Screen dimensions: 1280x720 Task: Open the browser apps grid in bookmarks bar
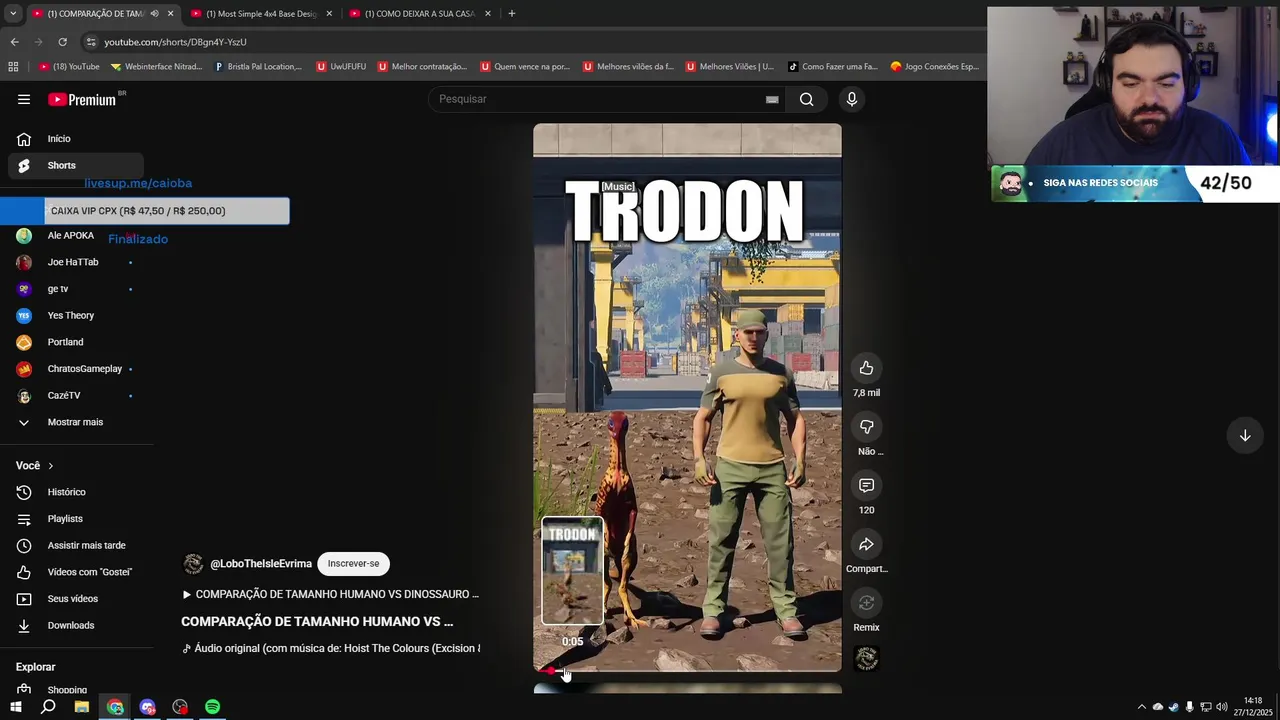(x=13, y=67)
